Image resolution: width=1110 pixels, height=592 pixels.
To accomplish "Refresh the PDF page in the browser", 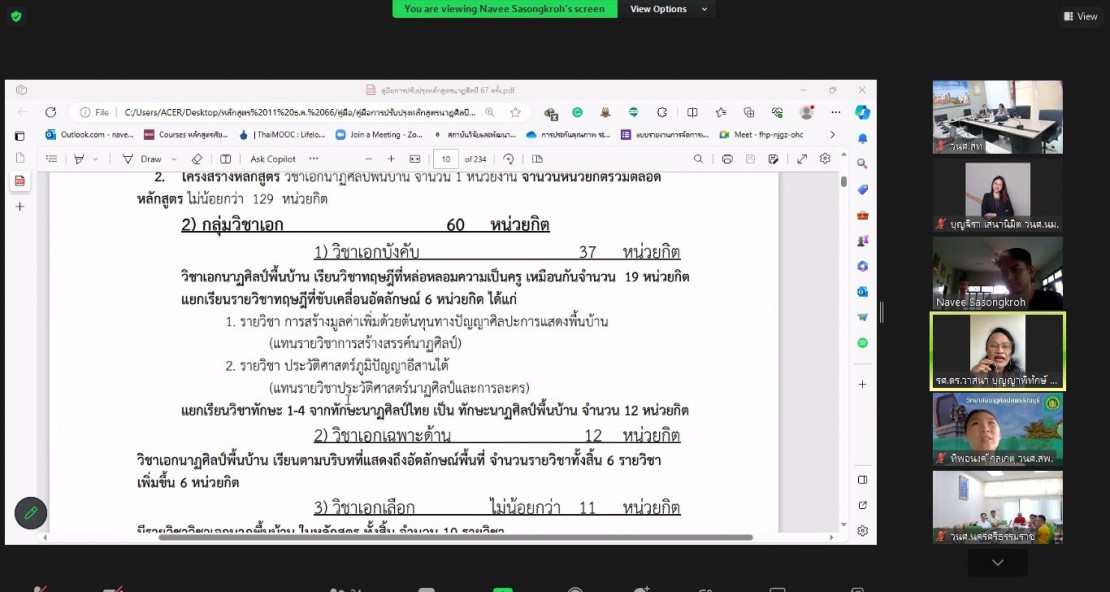I will click(x=50, y=112).
